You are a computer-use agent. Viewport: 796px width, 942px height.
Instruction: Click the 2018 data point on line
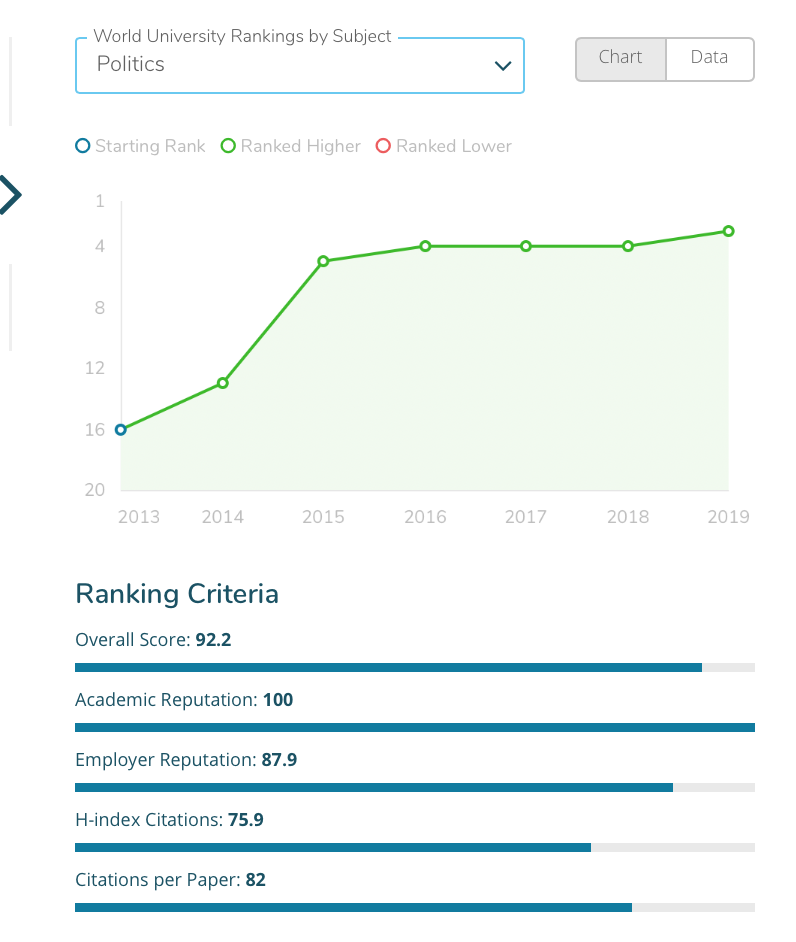(x=627, y=246)
